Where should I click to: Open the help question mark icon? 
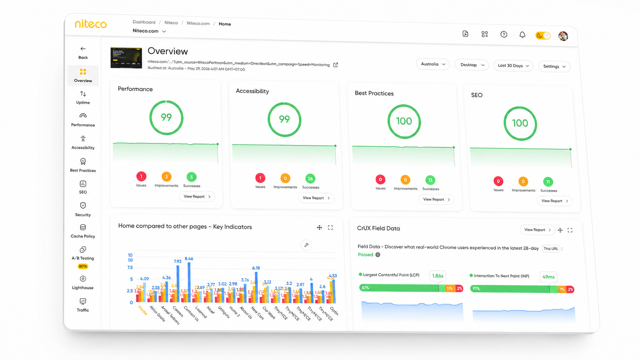[504, 35]
